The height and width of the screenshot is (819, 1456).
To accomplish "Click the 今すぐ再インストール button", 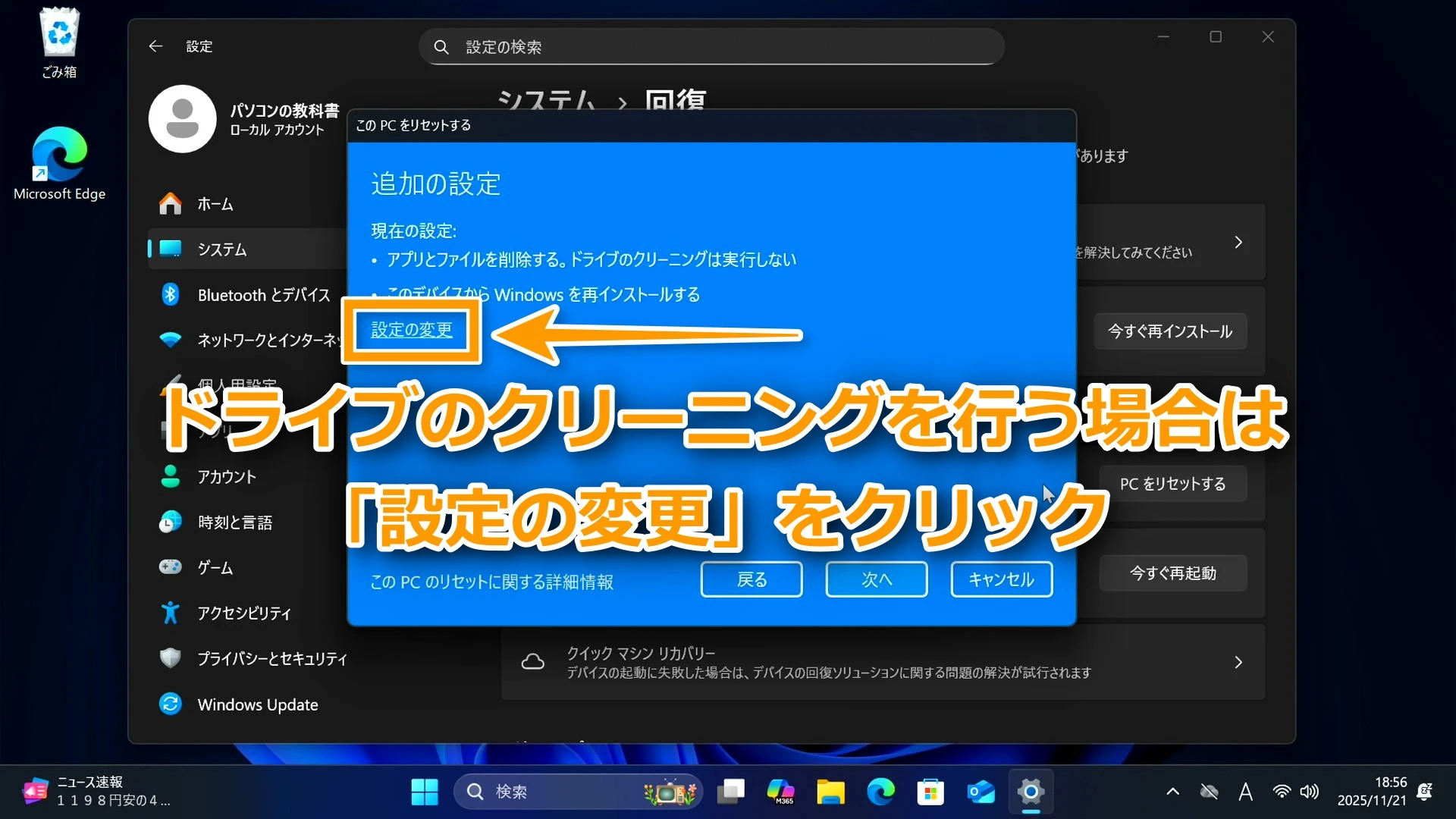I will 1169,331.
